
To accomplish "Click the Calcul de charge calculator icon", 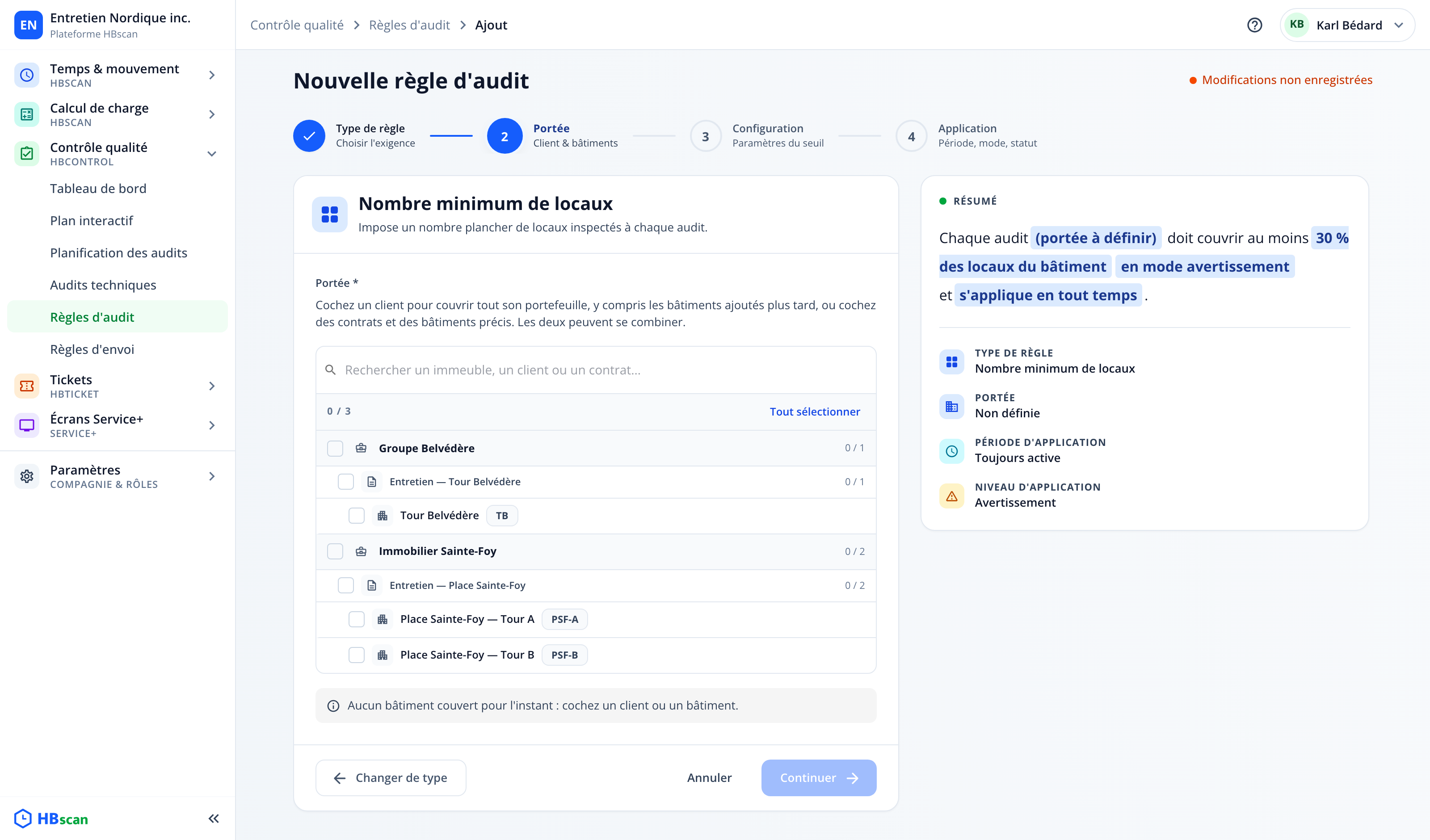I will pos(27,114).
